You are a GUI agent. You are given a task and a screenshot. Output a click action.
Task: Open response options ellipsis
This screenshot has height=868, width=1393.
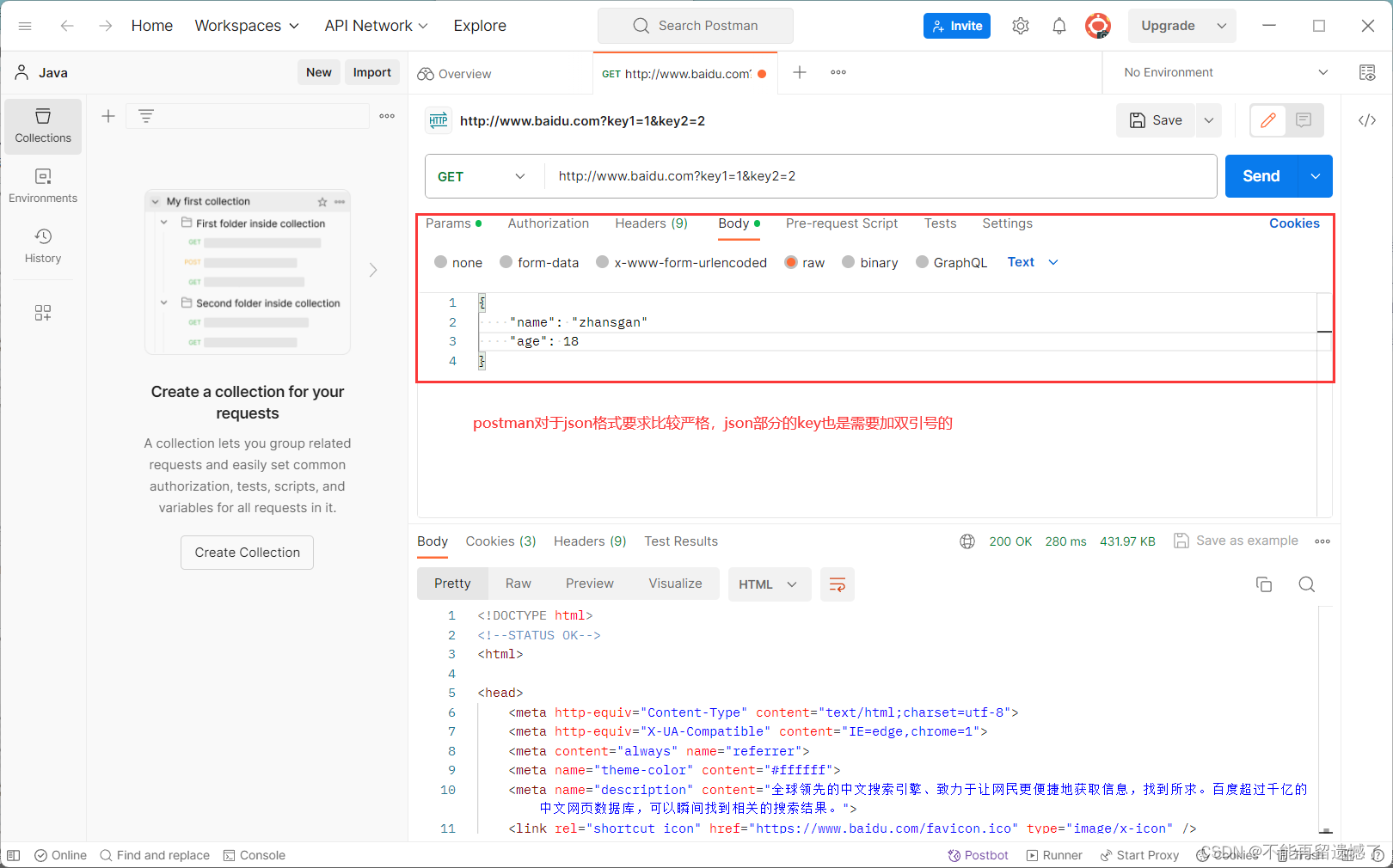point(1322,541)
